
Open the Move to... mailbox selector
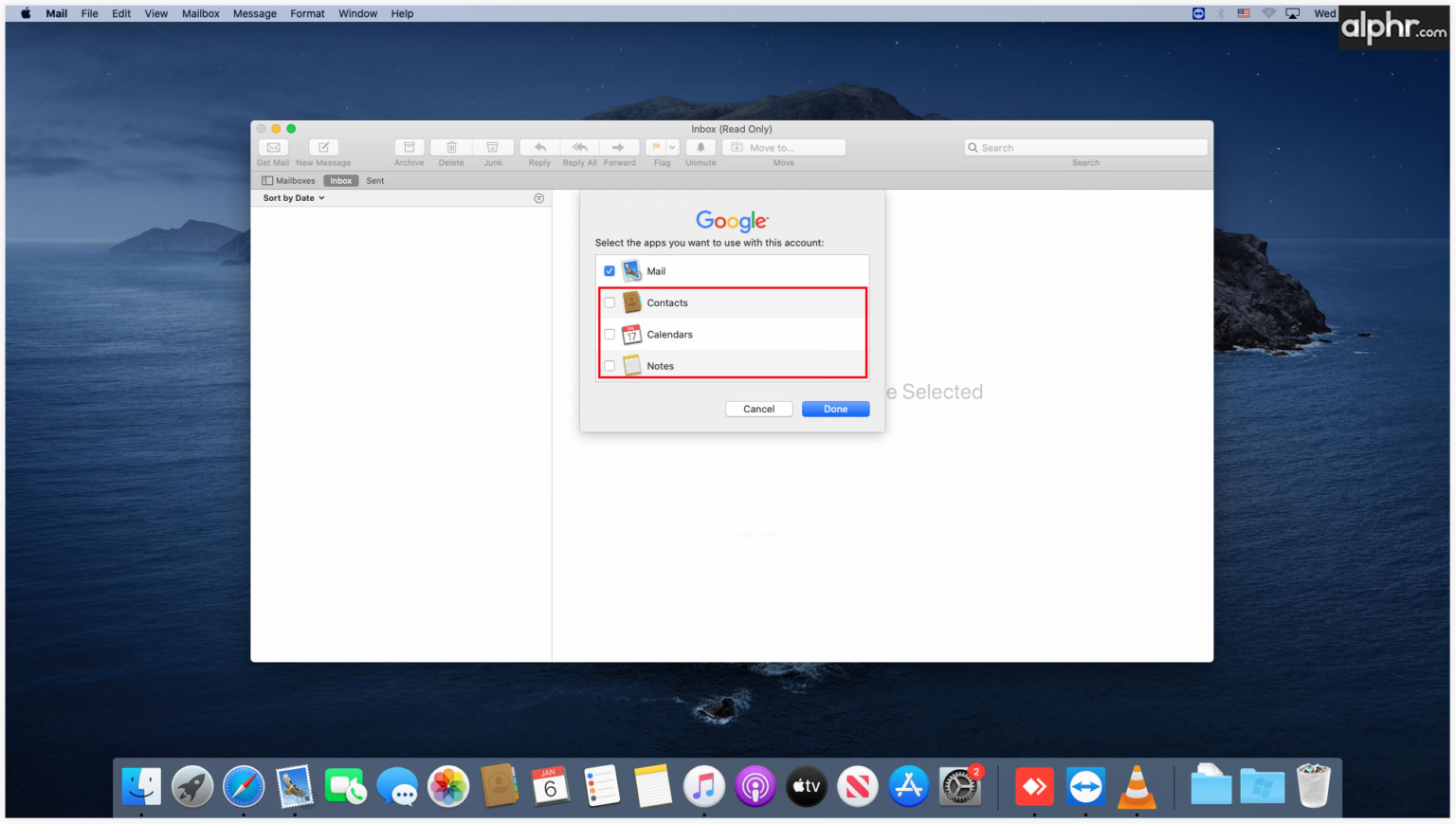click(783, 147)
